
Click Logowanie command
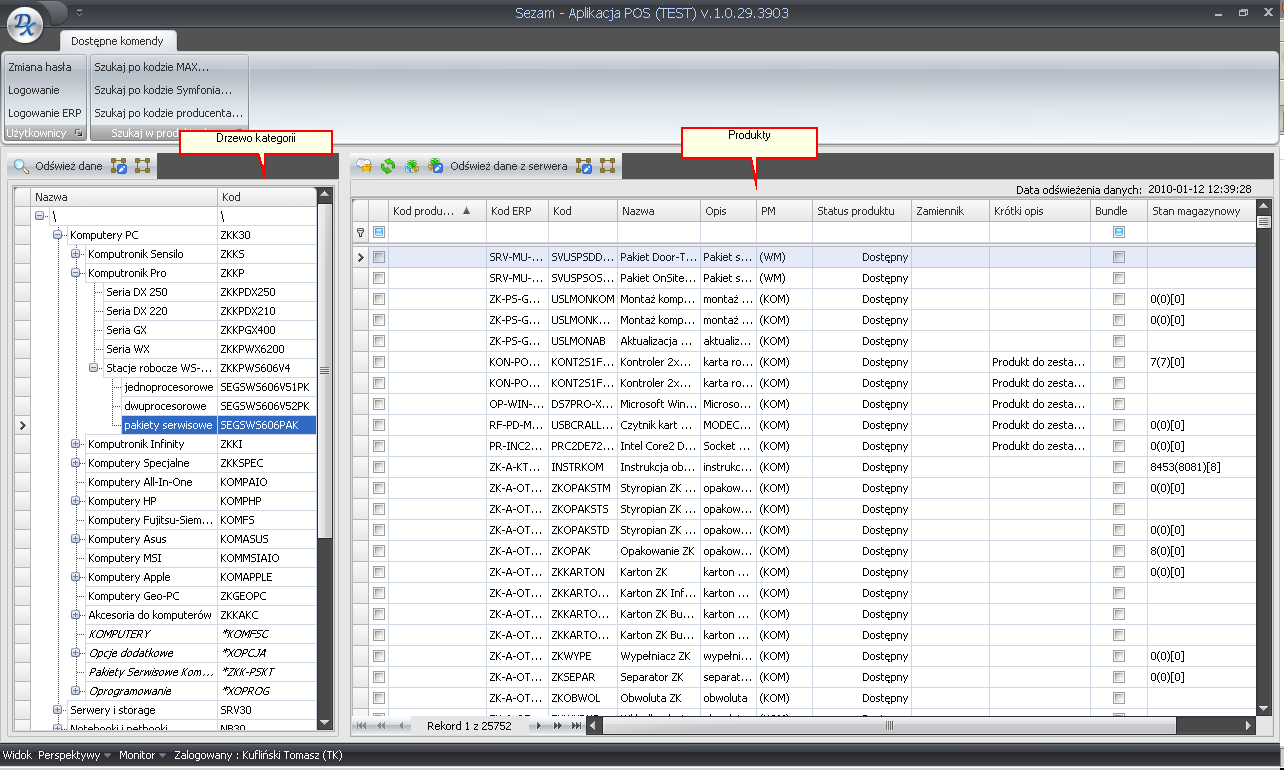[34, 90]
